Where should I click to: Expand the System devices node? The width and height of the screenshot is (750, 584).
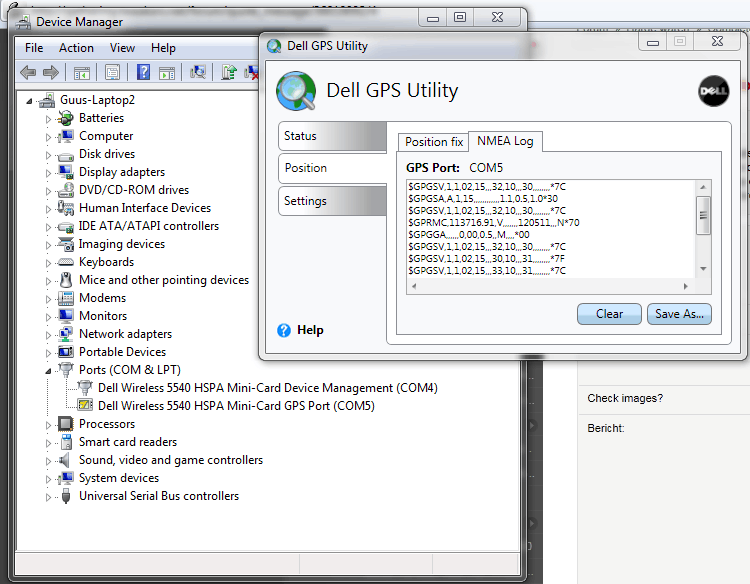coord(48,479)
